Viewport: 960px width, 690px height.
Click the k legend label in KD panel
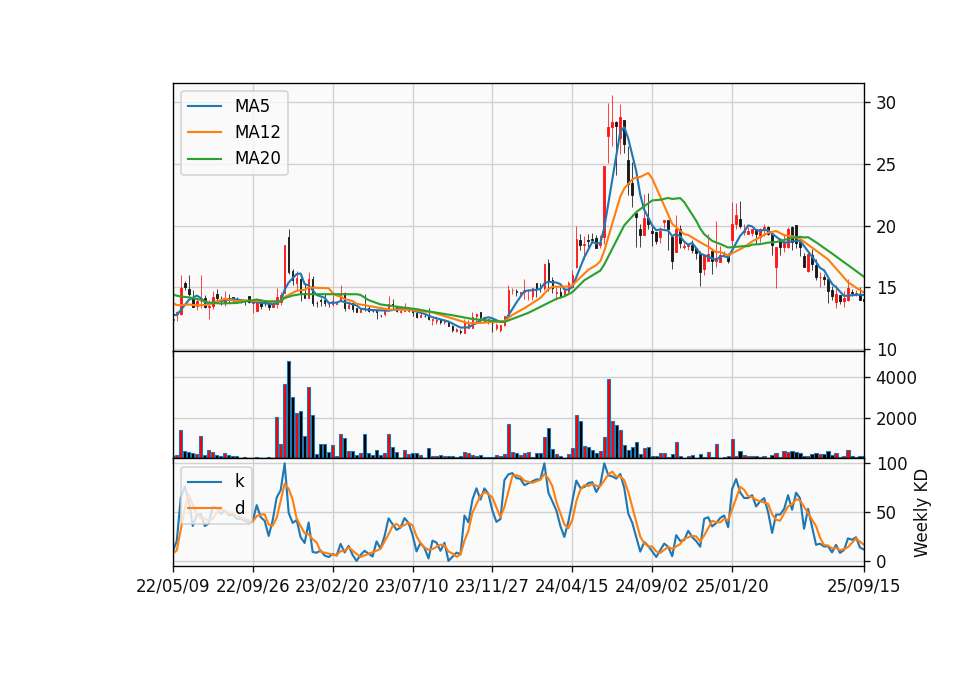click(x=239, y=481)
